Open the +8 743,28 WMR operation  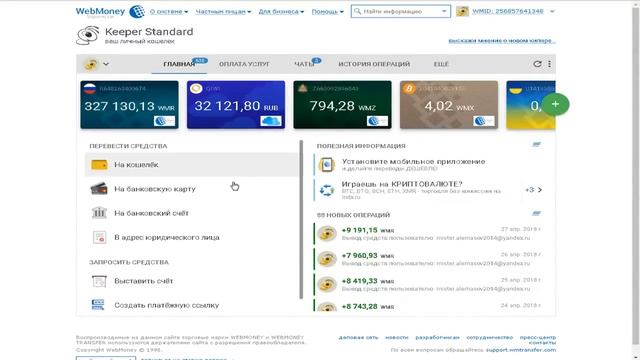tap(428, 306)
